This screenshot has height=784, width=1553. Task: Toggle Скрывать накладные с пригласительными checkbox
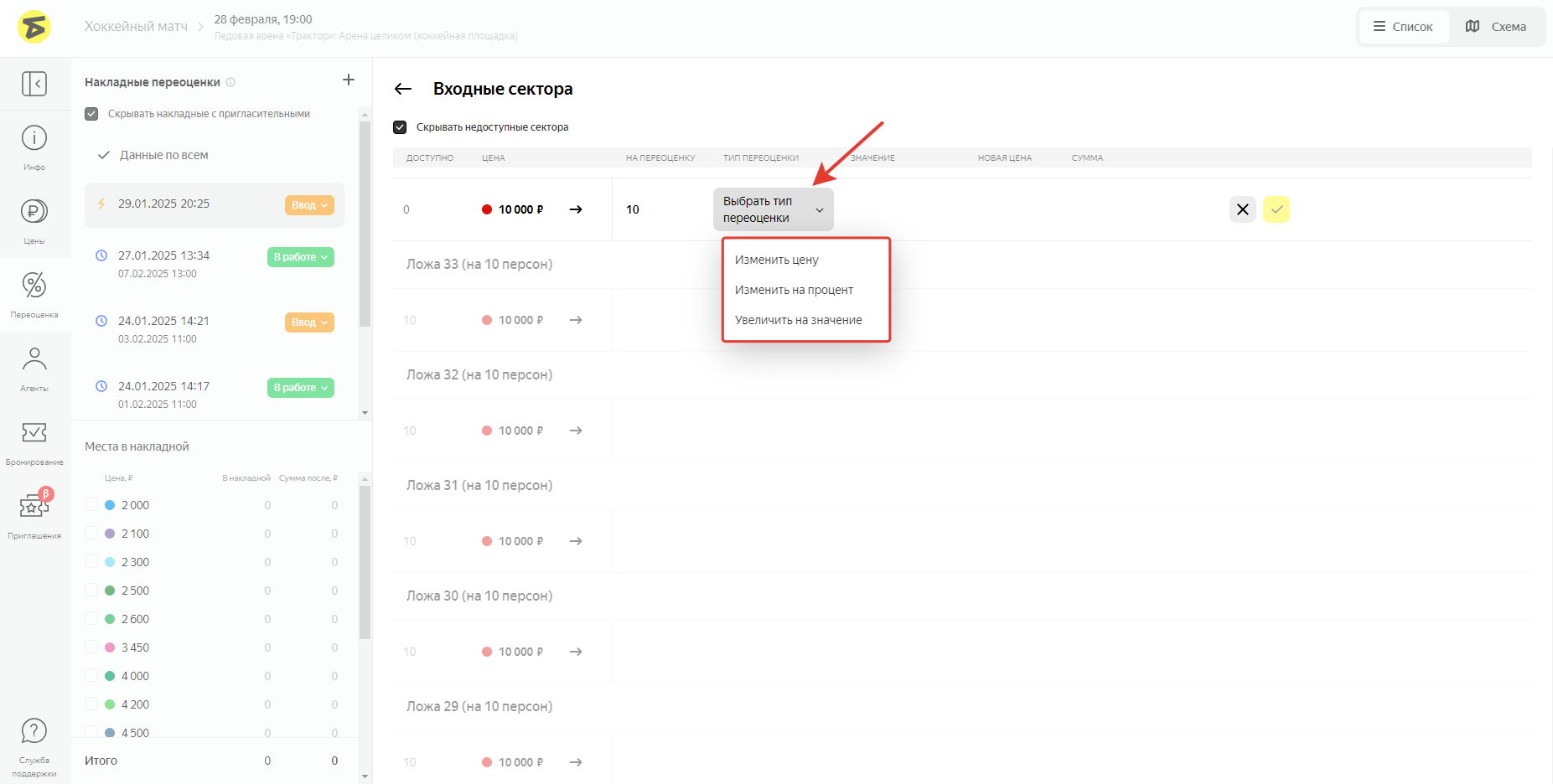tap(91, 114)
